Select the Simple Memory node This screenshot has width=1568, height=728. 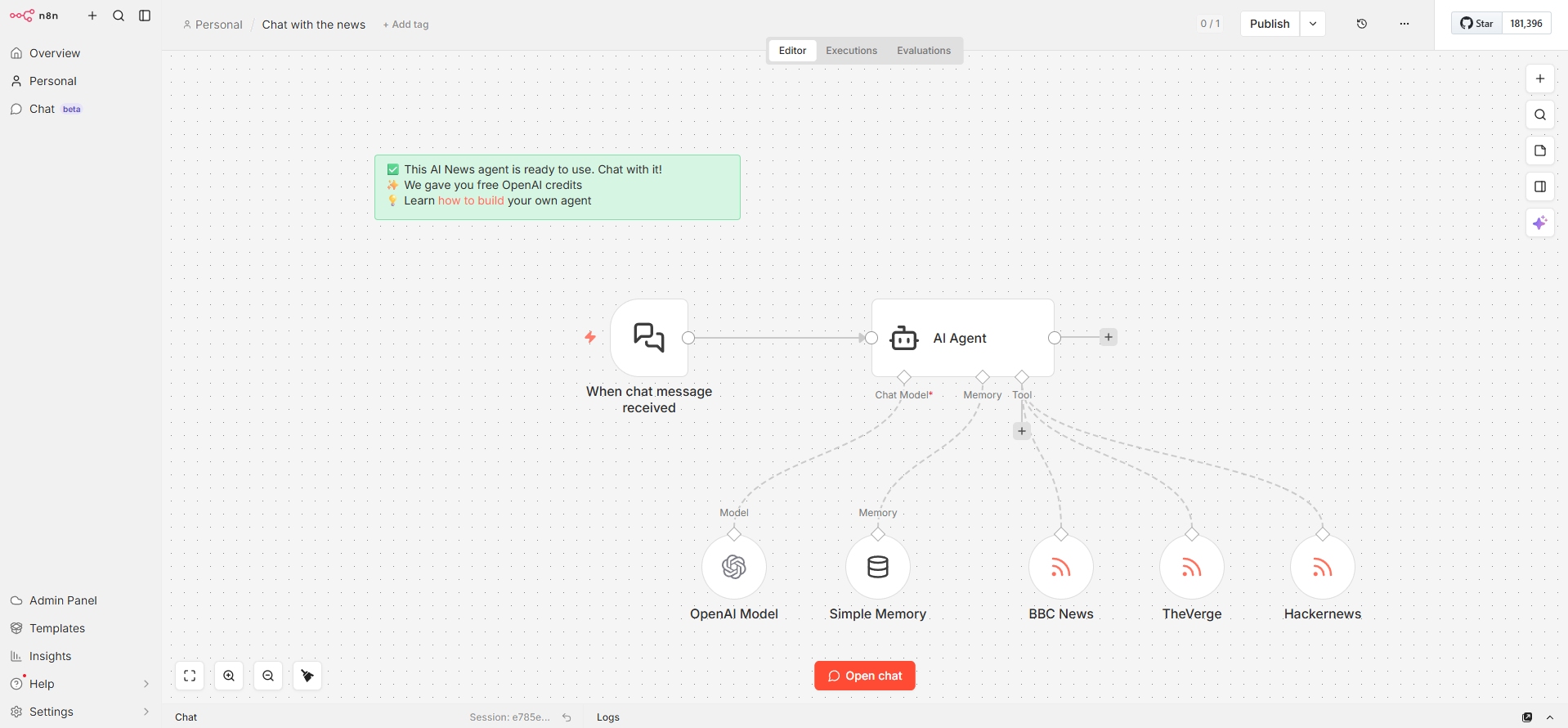877,567
